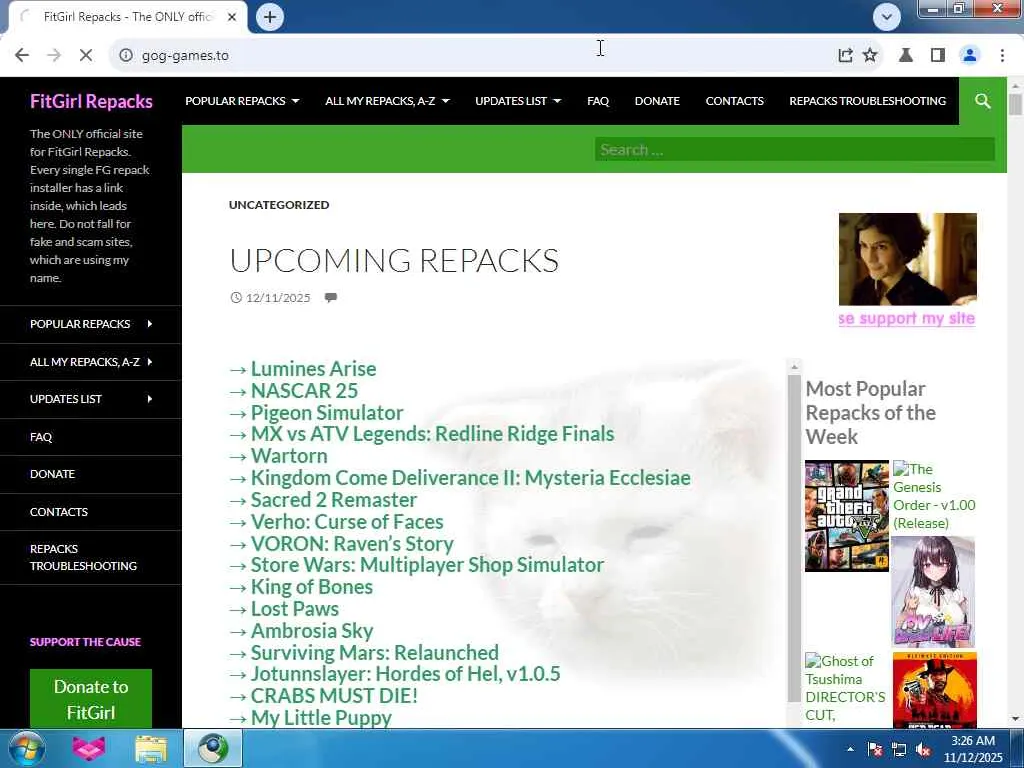Open the pink fox app in taskbar

89,748
